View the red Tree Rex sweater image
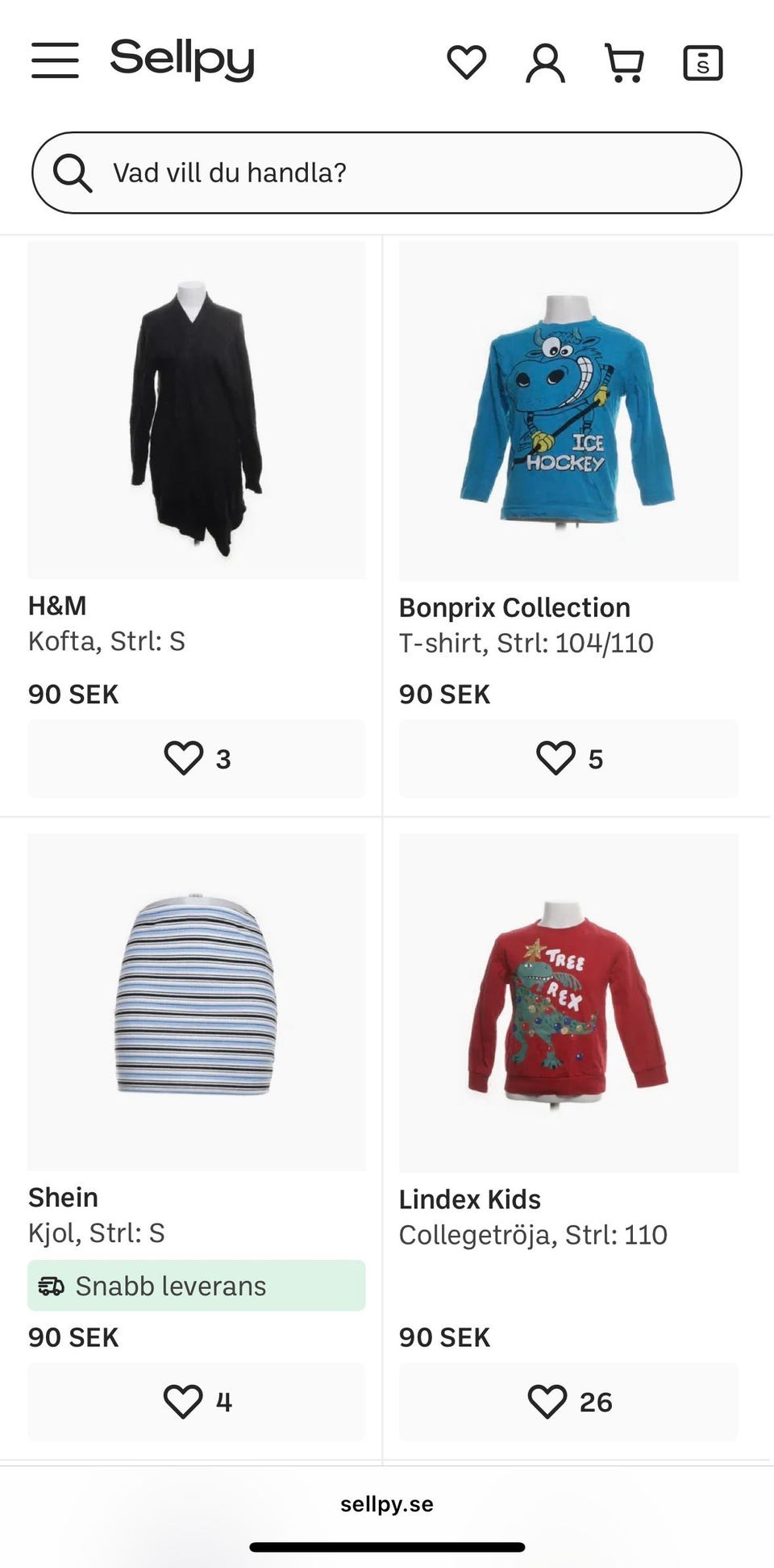The width and height of the screenshot is (774, 1568). (568, 1002)
